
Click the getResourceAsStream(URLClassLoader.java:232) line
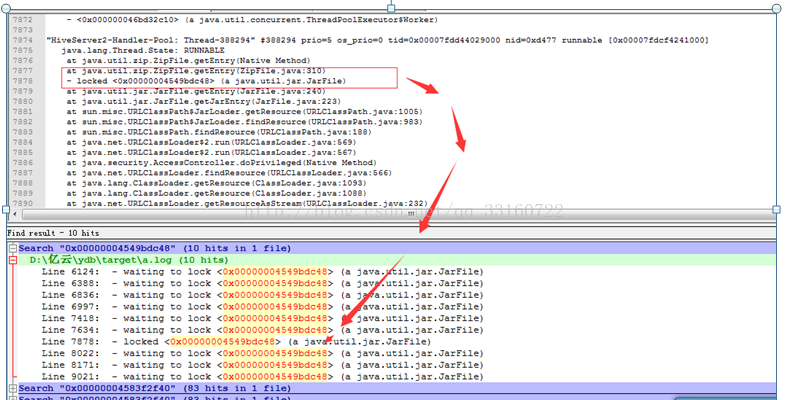[x=247, y=203]
